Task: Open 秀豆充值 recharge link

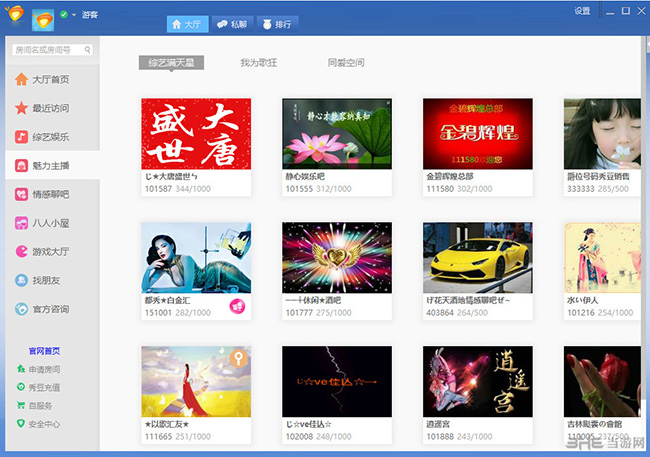Action: tap(43, 387)
